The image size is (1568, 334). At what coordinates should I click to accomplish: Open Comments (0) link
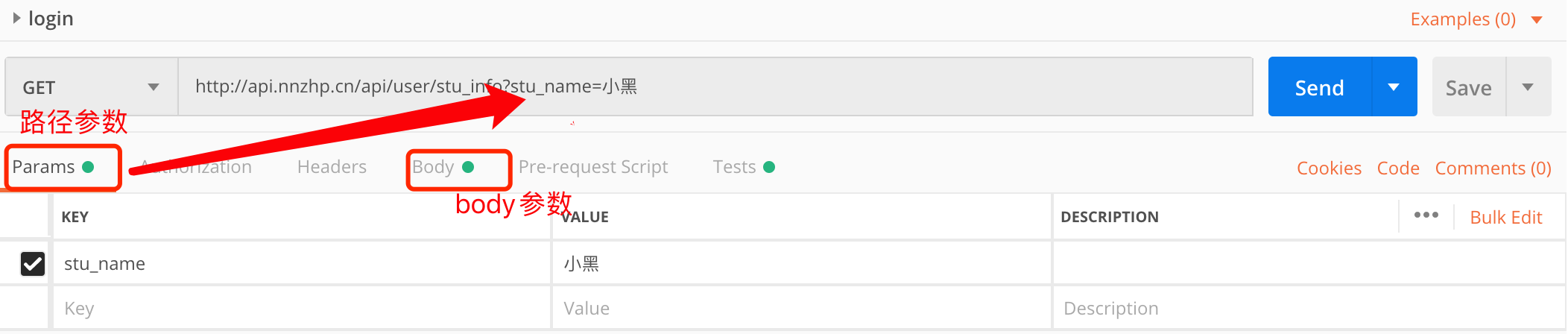pos(1493,168)
